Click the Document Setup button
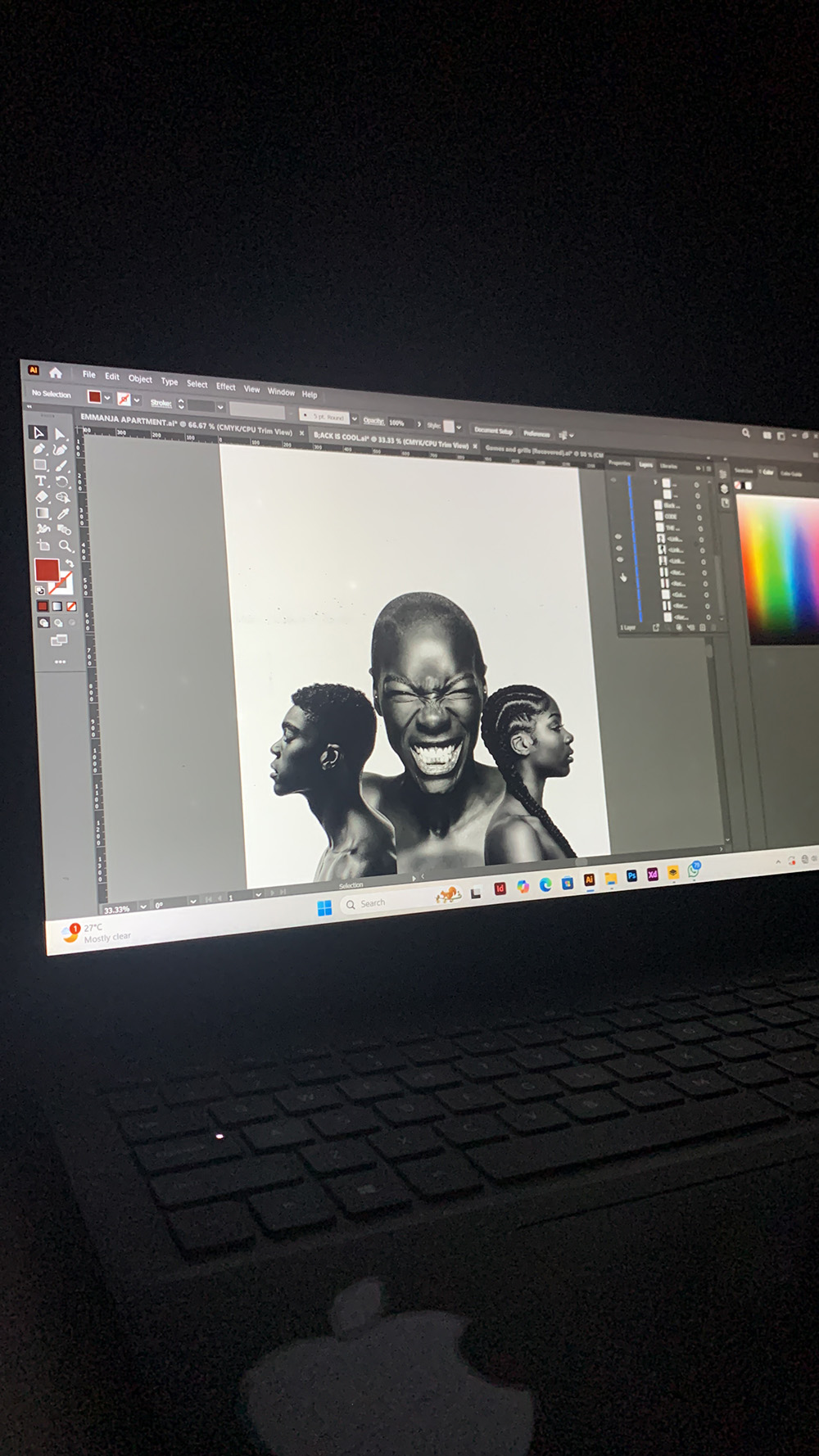 [493, 431]
